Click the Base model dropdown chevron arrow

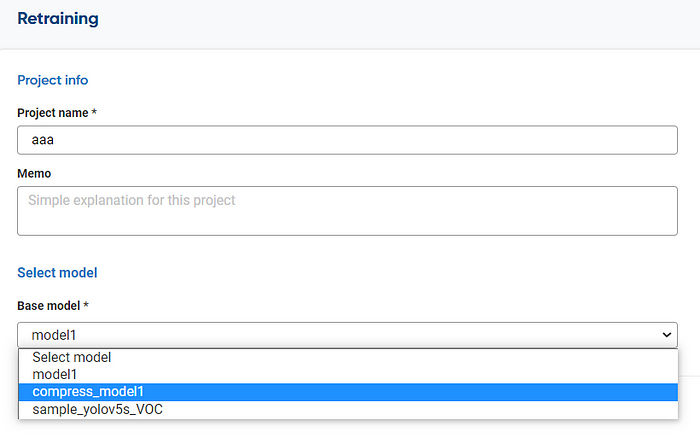(x=667, y=335)
